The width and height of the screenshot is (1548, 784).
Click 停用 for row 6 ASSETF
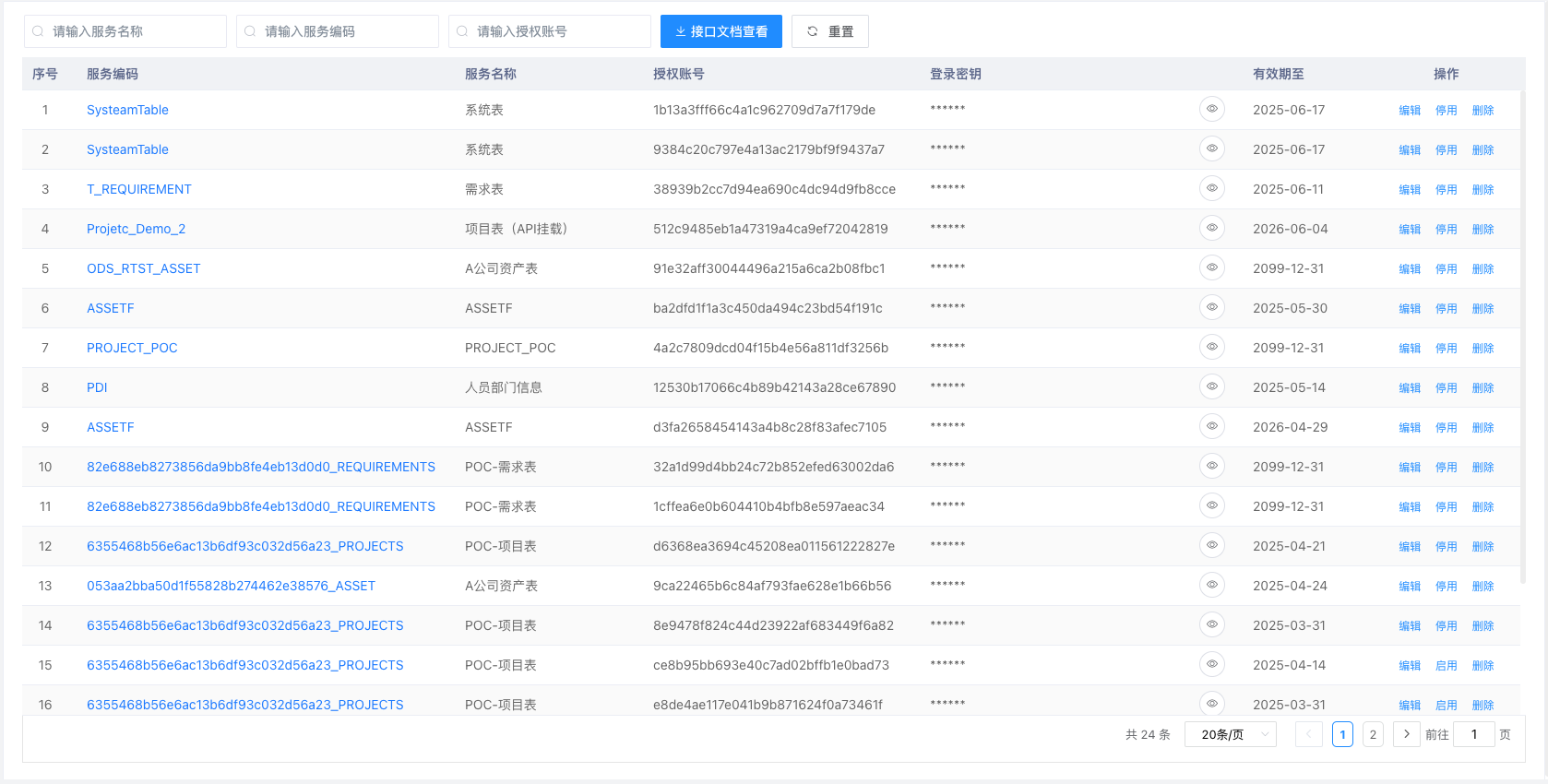point(1446,308)
